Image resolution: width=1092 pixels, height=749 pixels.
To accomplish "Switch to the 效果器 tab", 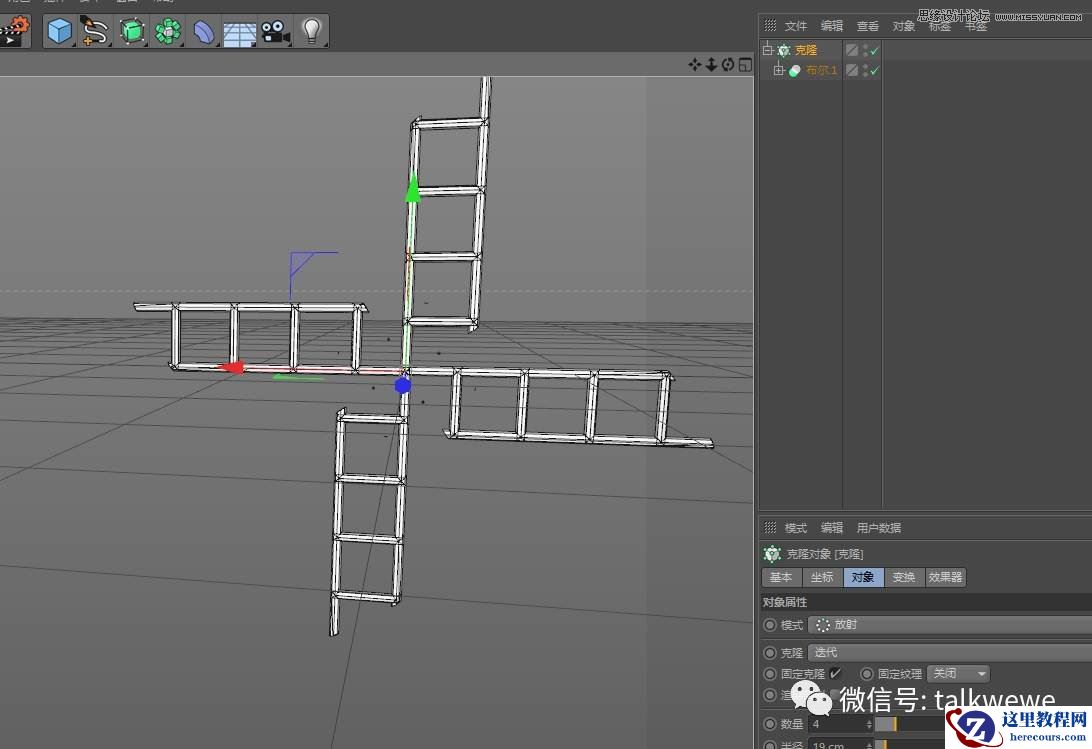I will coord(944,577).
